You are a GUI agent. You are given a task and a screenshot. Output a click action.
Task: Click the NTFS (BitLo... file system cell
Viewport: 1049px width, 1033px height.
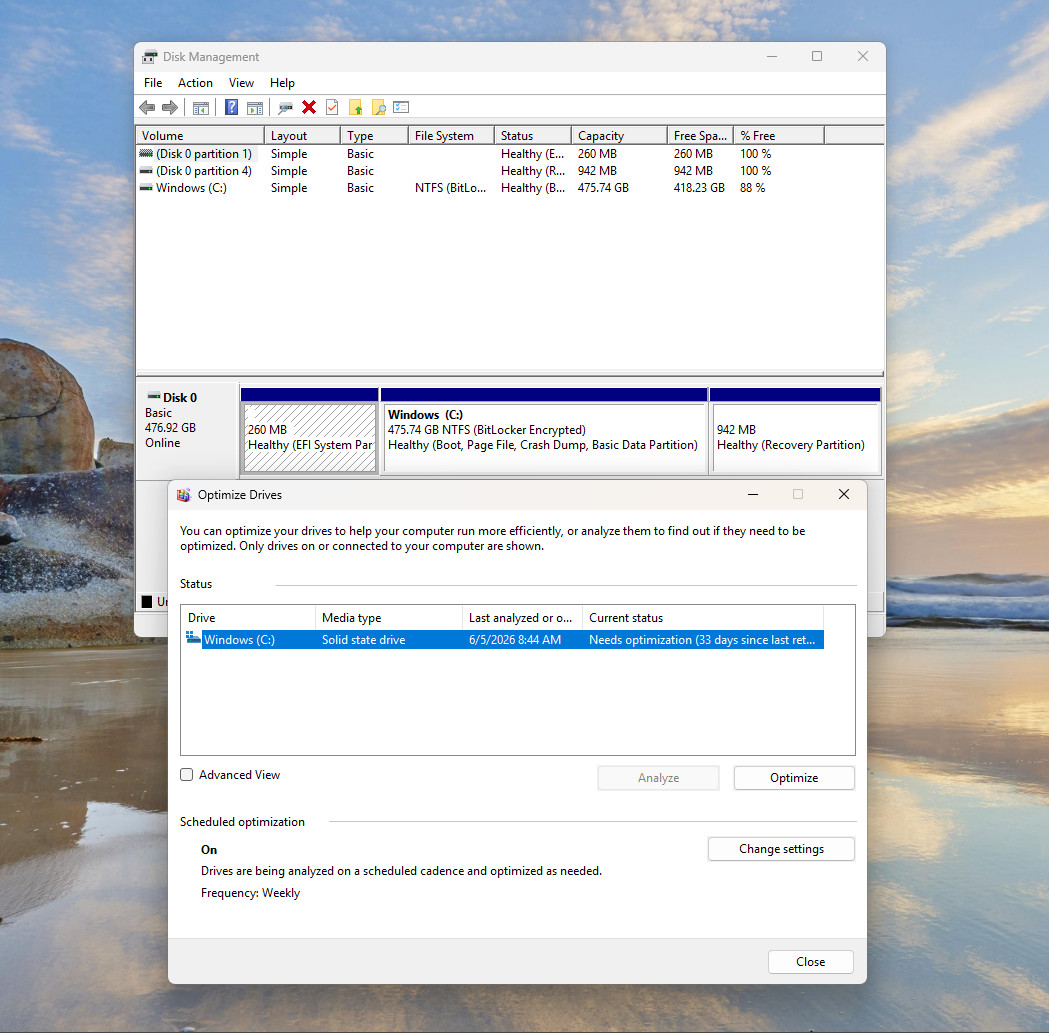coord(450,188)
